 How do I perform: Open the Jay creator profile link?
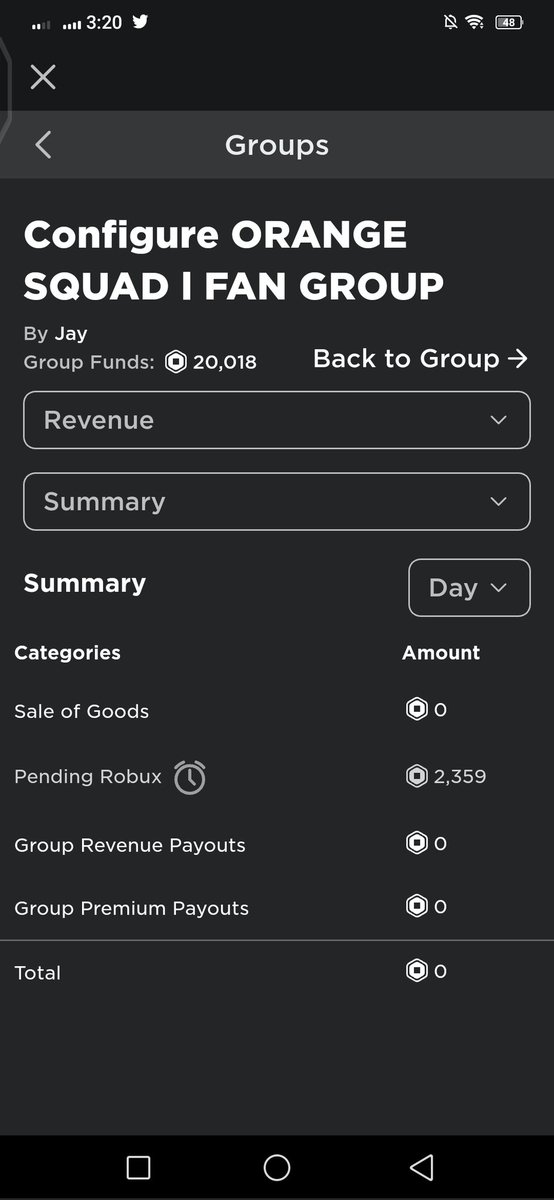70,333
